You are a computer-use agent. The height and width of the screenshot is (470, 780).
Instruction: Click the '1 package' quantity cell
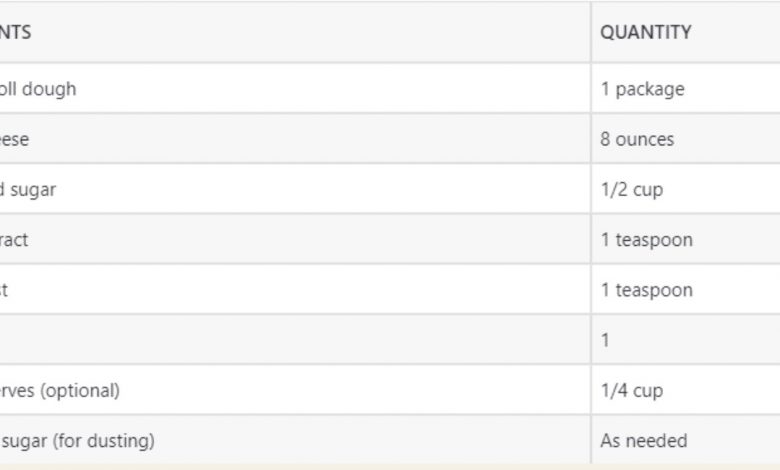[642, 89]
